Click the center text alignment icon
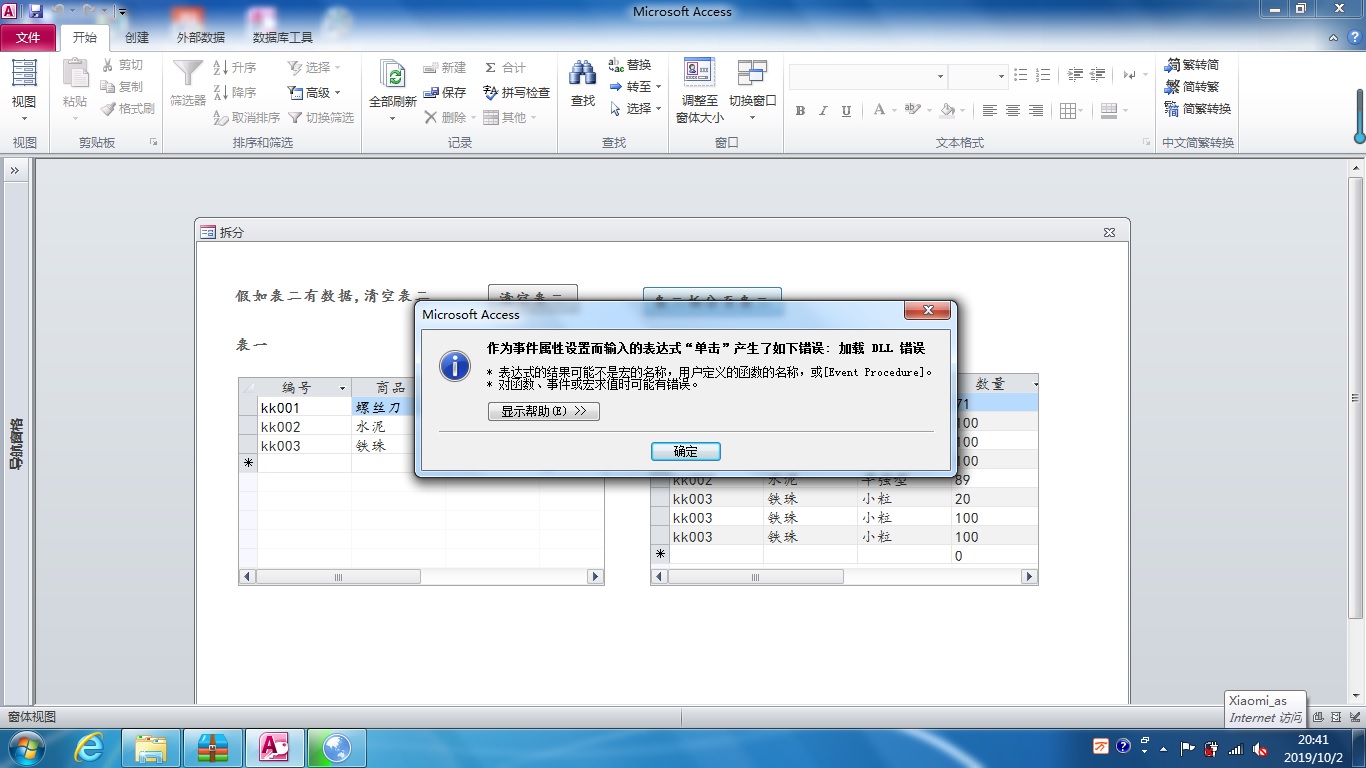The width and height of the screenshot is (1366, 768). click(x=1013, y=111)
